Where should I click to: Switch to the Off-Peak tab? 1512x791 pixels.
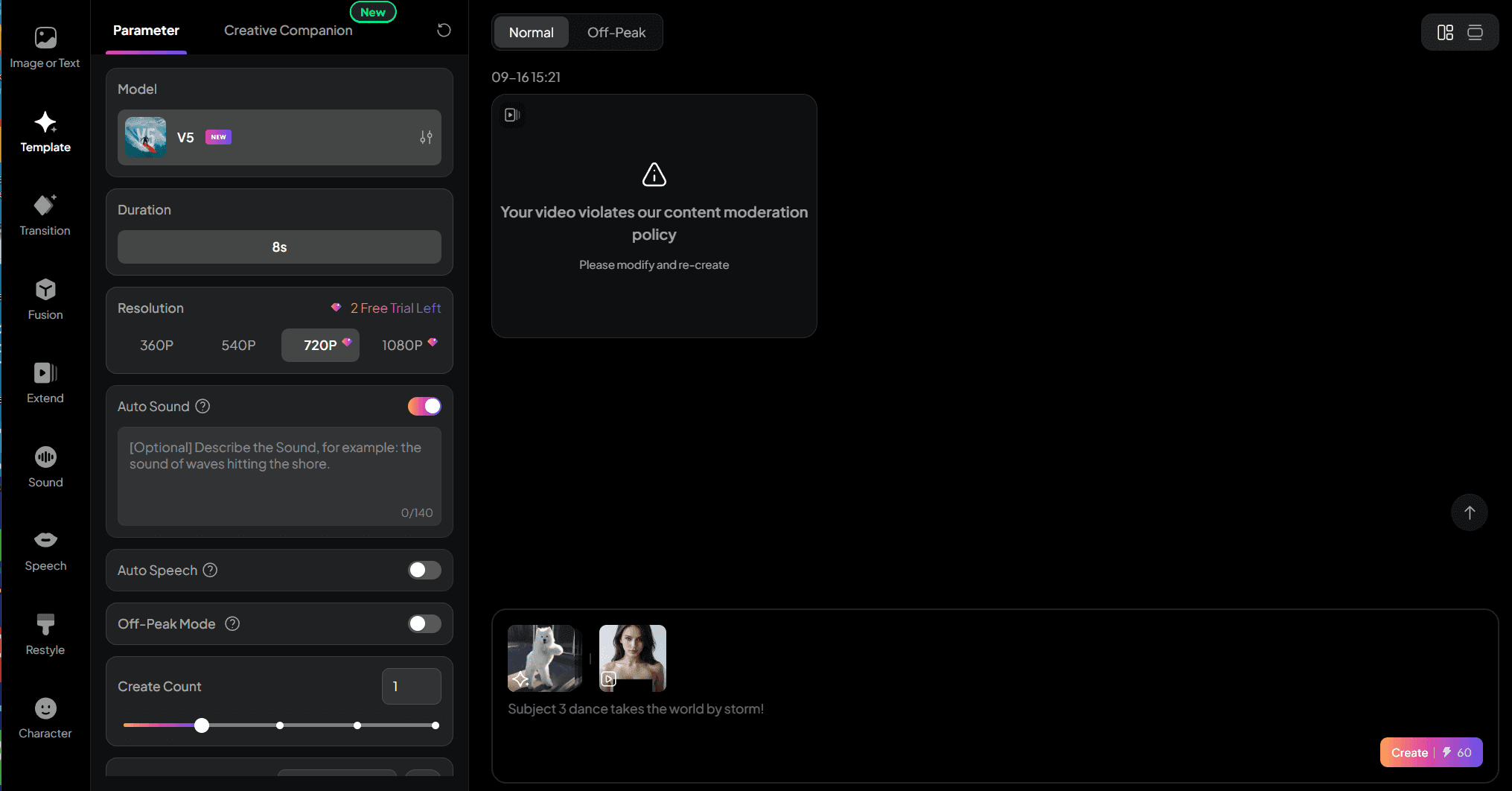616,32
